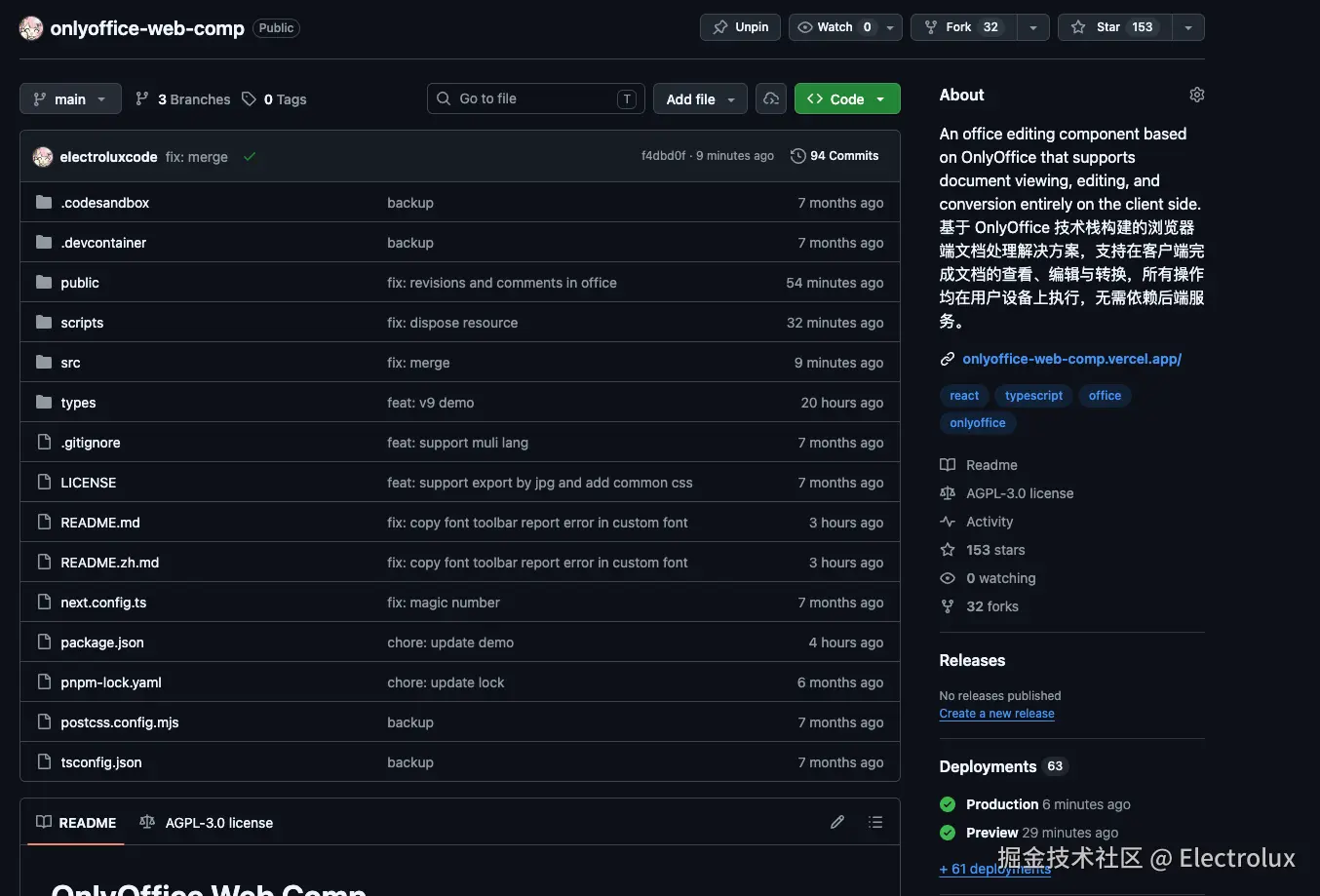Screen dimensions: 1320x896
Task: Open the Releases section heading
Action: pyautogui.click(x=972, y=660)
